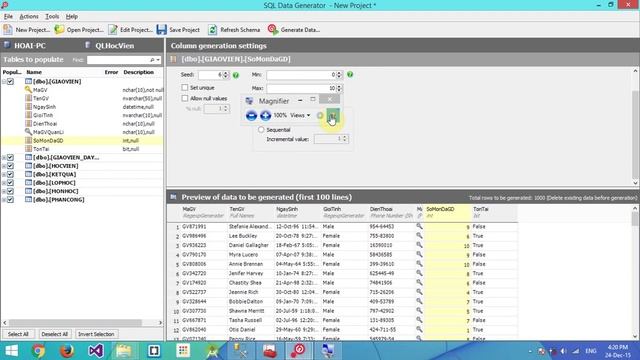640x360 pixels.
Task: Open Google Chrome from taskbar
Action: pos(39,351)
